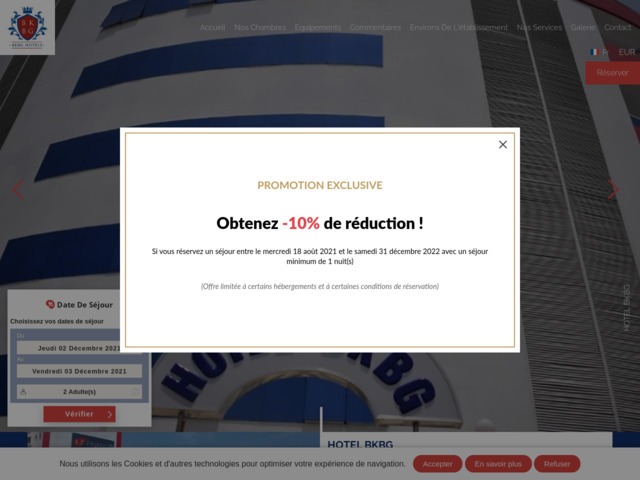640x480 pixels.
Task: Accept cookies with the Accepter button
Action: [x=438, y=464]
